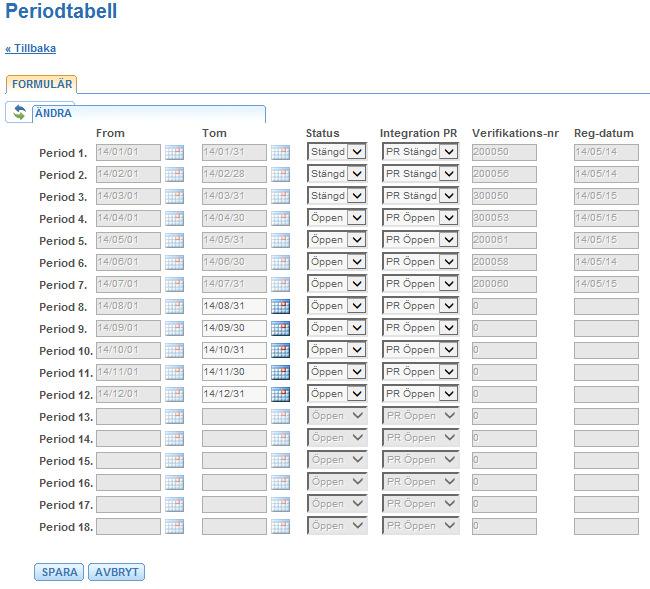Open From calendar icon for Period 13
Screen dimensions: 650x589
point(175,416)
